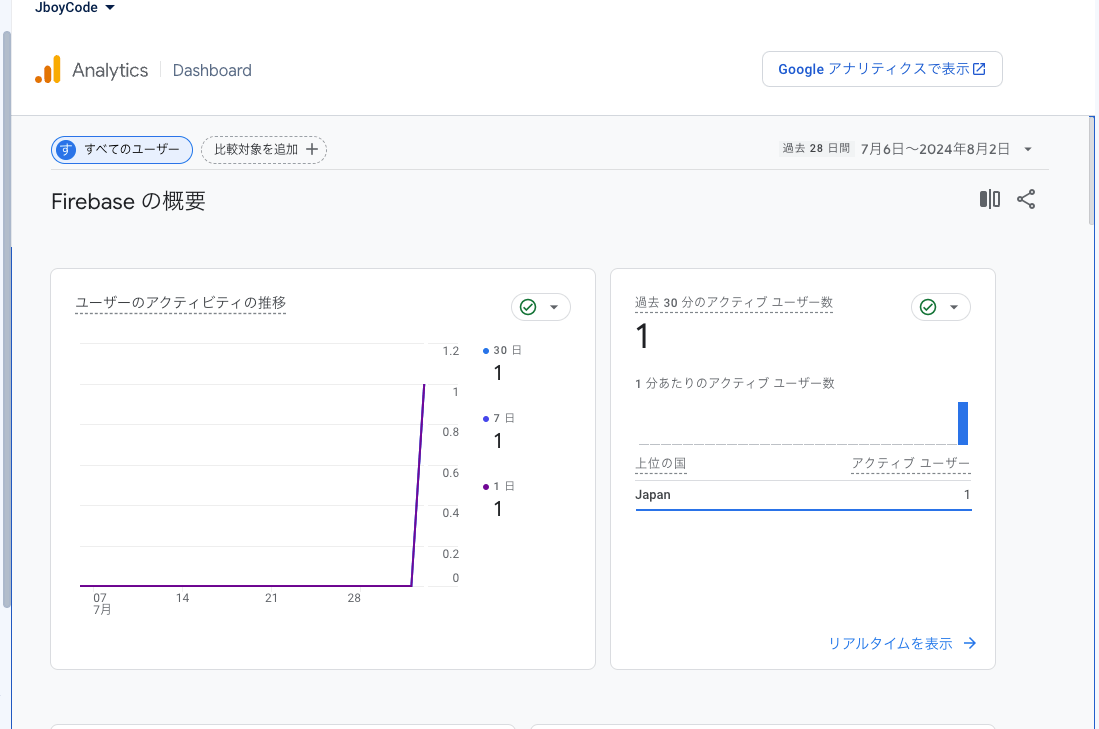Expand the user activity card options arrow
1099x729 pixels.
click(554, 307)
